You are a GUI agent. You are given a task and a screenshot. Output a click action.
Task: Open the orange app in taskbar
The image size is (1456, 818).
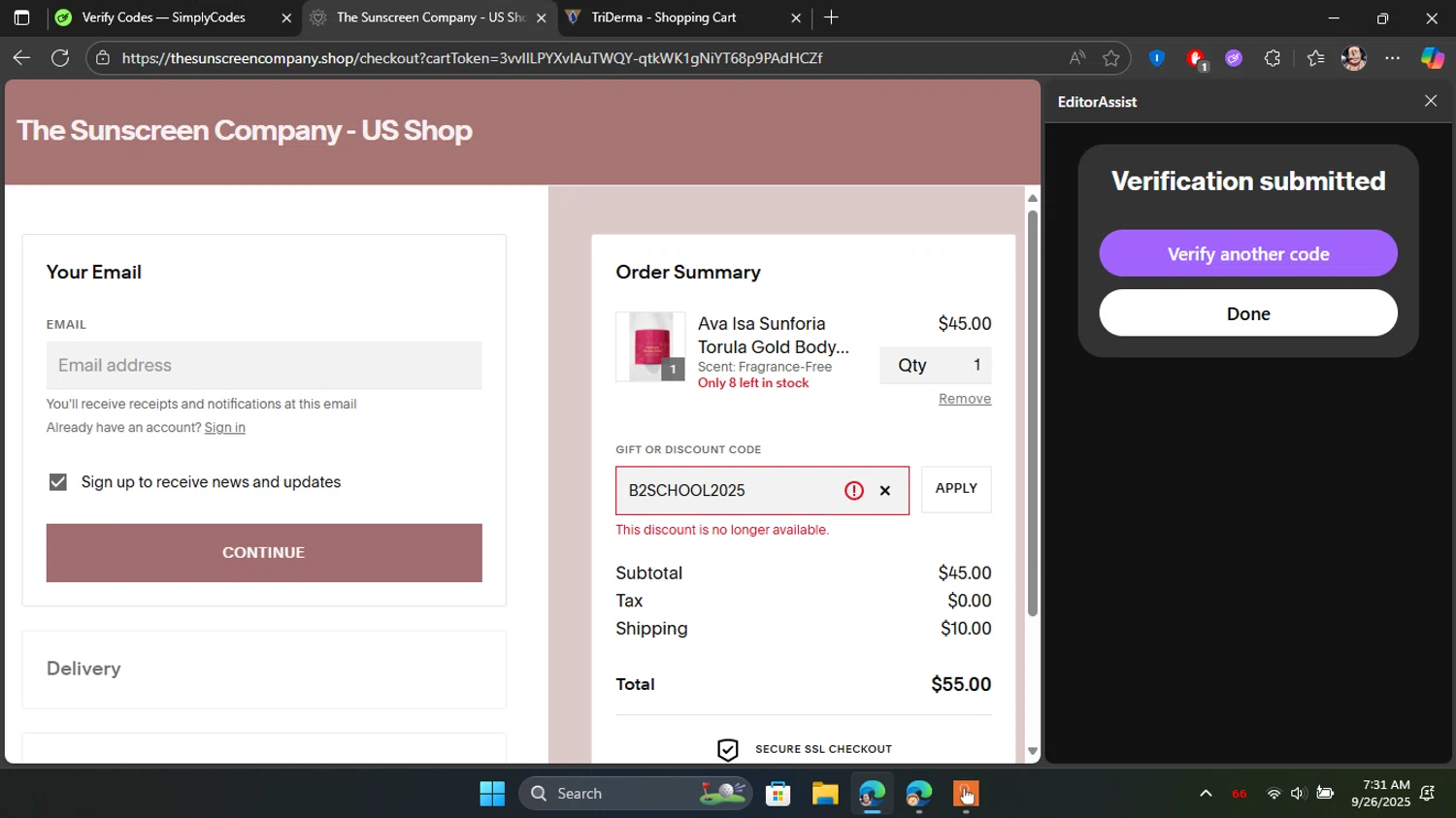click(x=965, y=794)
